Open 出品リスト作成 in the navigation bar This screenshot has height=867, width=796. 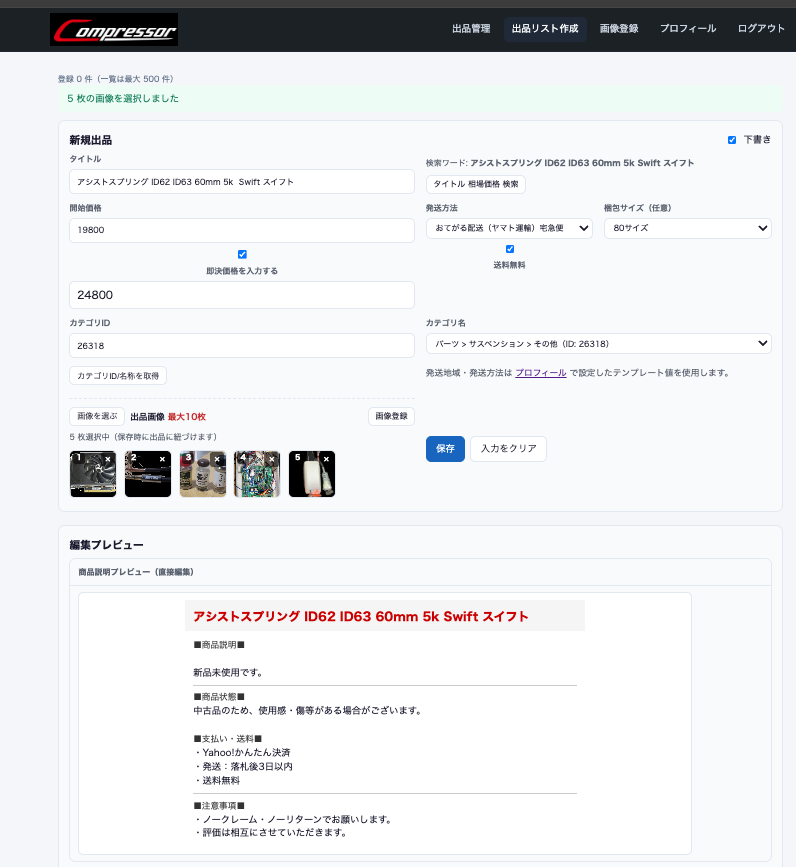(x=545, y=29)
